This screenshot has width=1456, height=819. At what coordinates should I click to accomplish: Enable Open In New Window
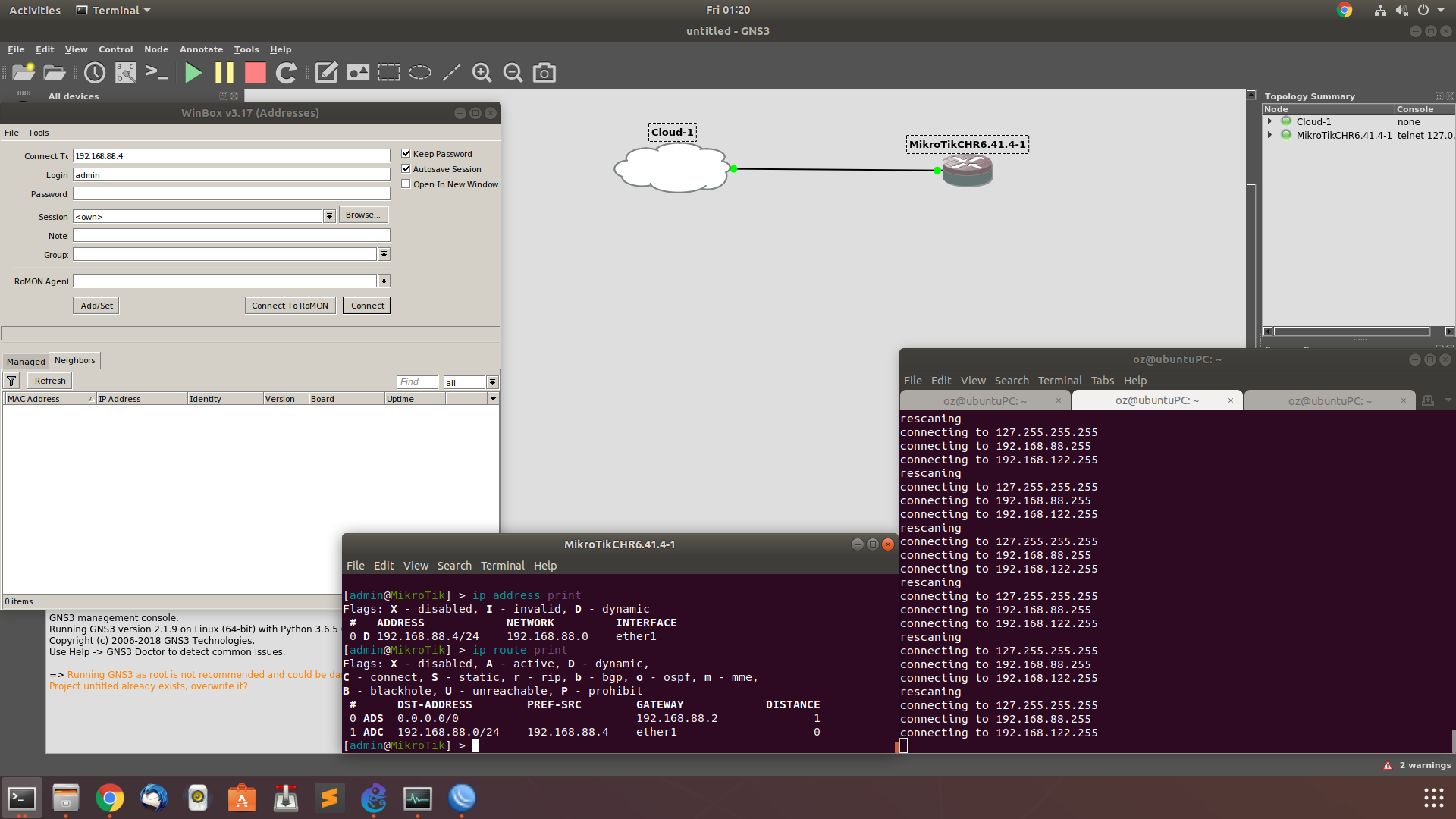pyautogui.click(x=406, y=184)
